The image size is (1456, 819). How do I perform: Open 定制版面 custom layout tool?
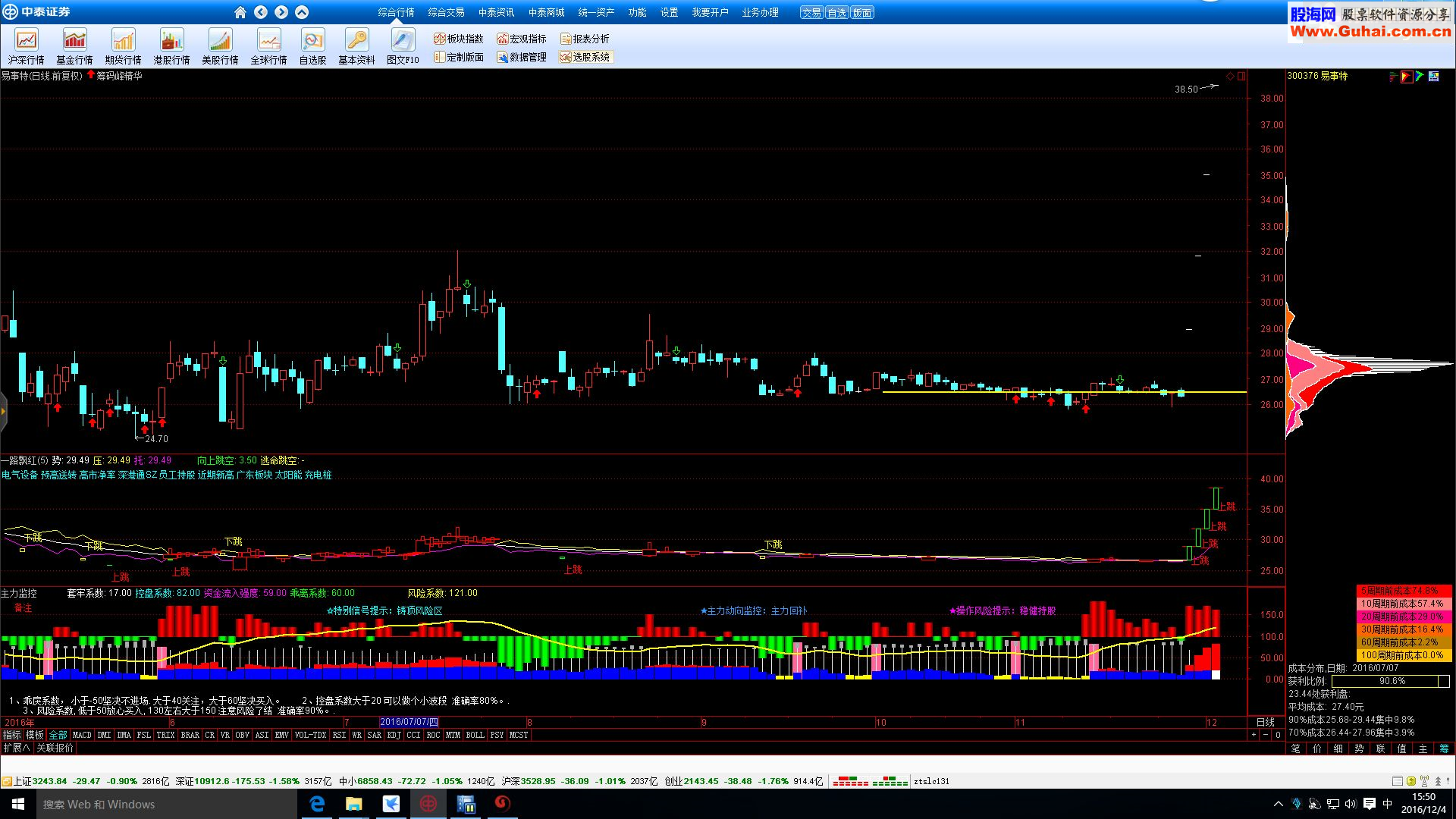[x=459, y=57]
